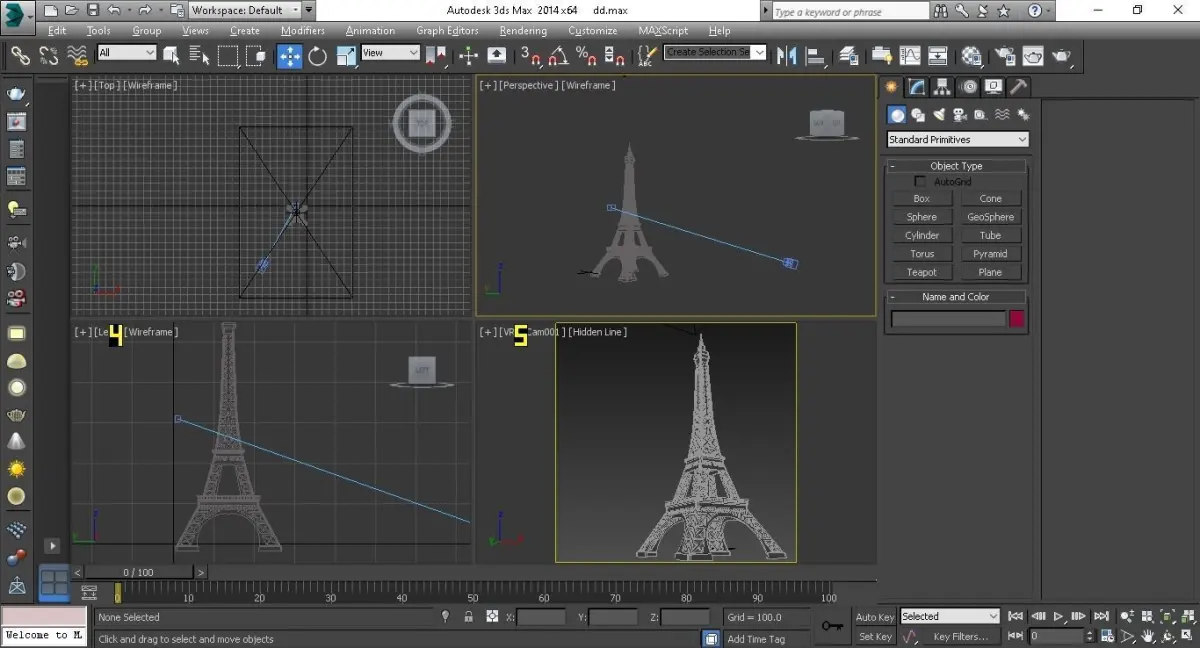Click the Set Key button
Screen dimensions: 1200x648
[x=875, y=636]
